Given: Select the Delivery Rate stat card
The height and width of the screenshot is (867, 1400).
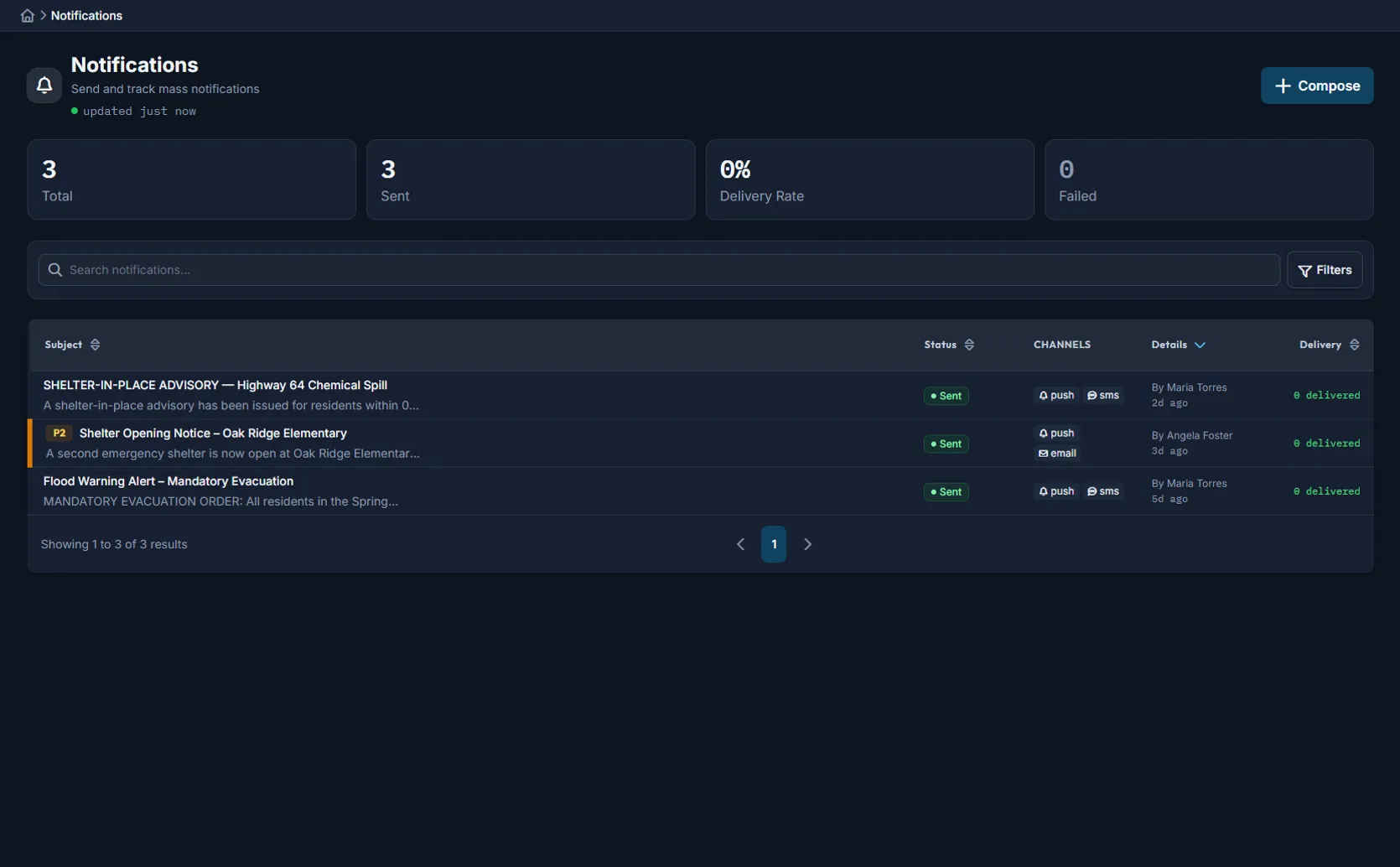Looking at the screenshot, I should pos(869,180).
